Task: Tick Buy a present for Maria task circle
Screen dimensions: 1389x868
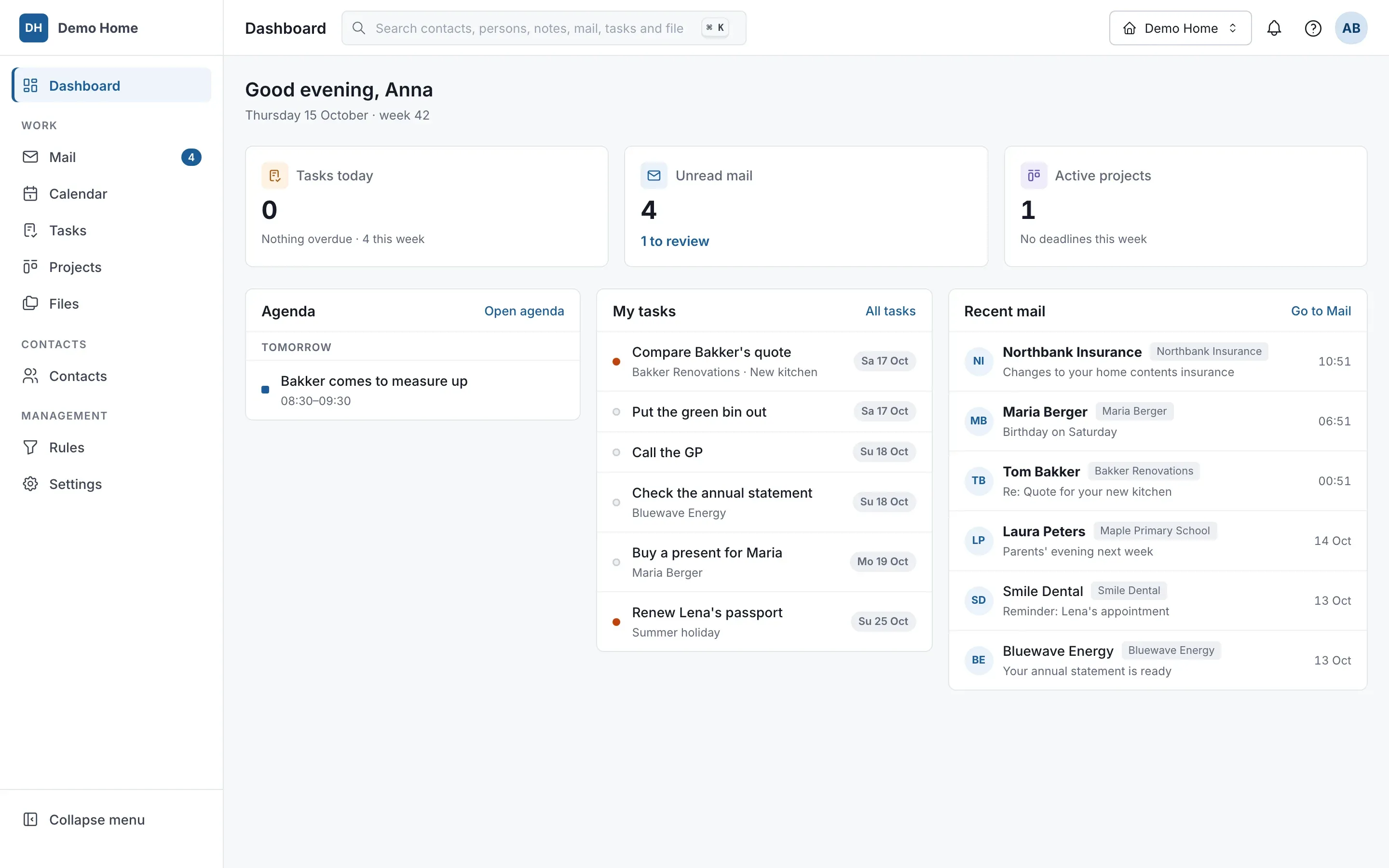Action: tap(616, 562)
